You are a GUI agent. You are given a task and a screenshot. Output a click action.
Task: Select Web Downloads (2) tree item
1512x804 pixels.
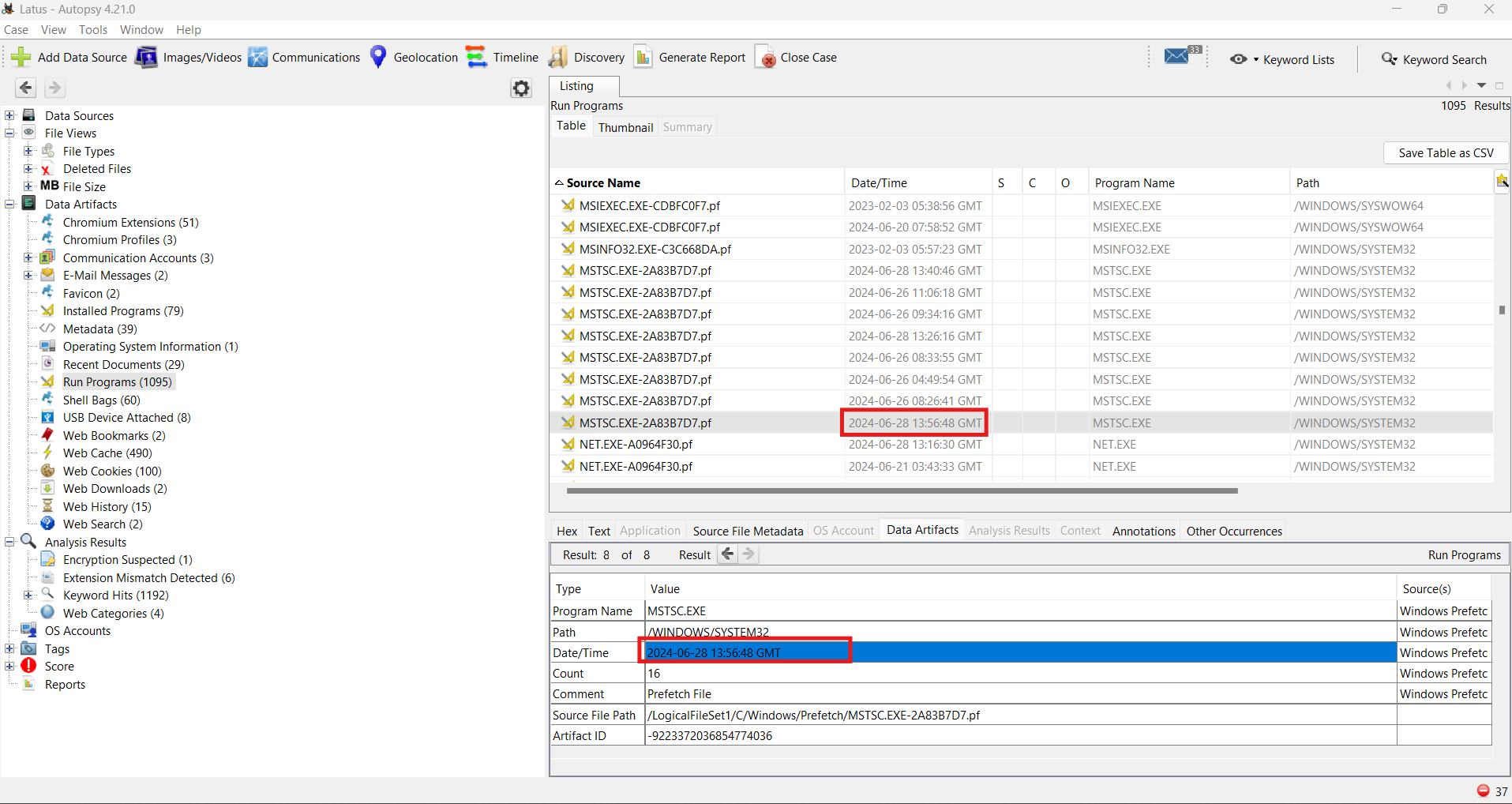tap(115, 489)
